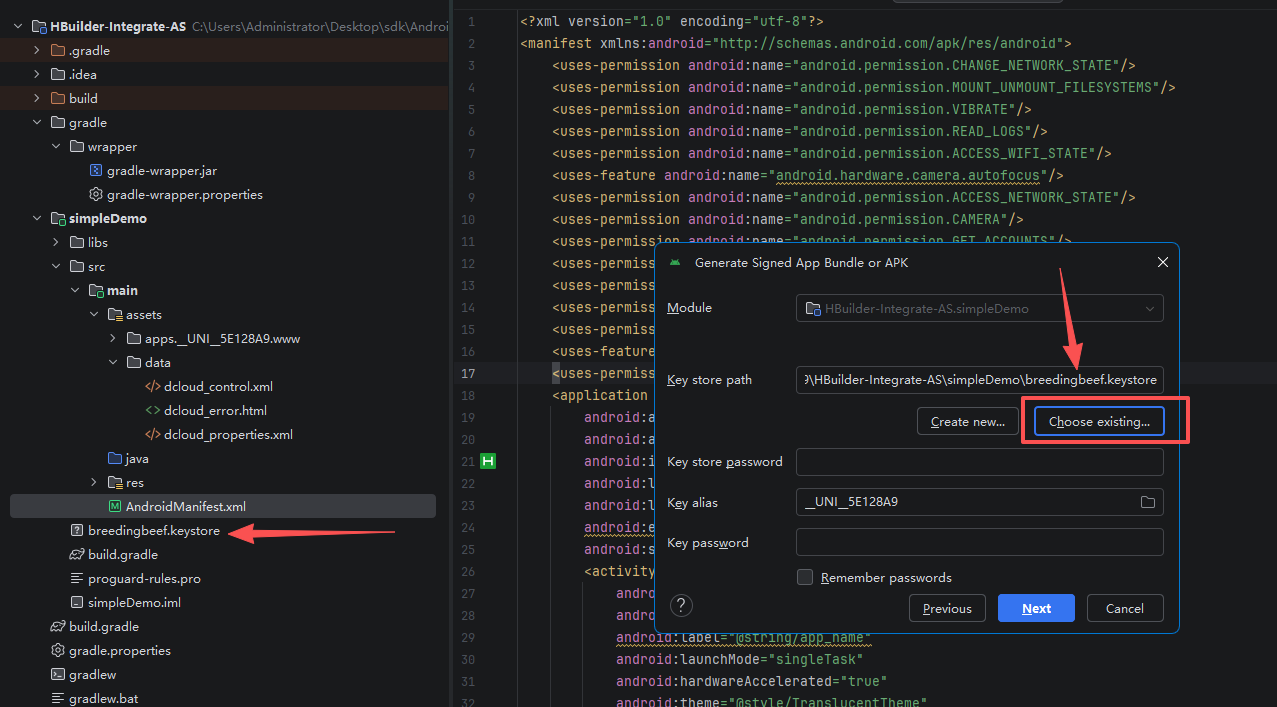Click the gradle-wrapper.jar file icon

tap(96, 170)
